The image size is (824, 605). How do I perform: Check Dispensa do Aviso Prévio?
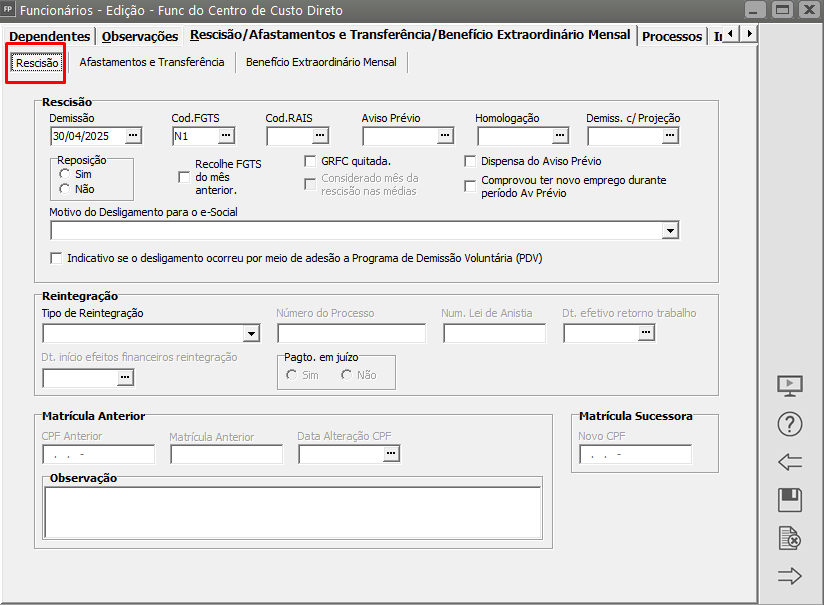pos(471,161)
